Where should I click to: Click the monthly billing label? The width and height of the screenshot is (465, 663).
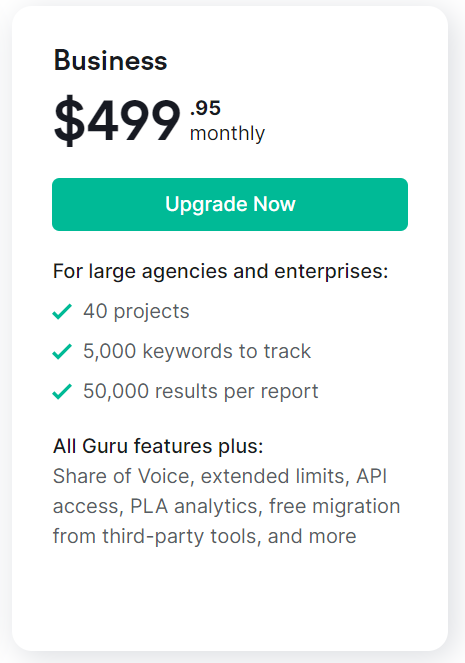227,134
